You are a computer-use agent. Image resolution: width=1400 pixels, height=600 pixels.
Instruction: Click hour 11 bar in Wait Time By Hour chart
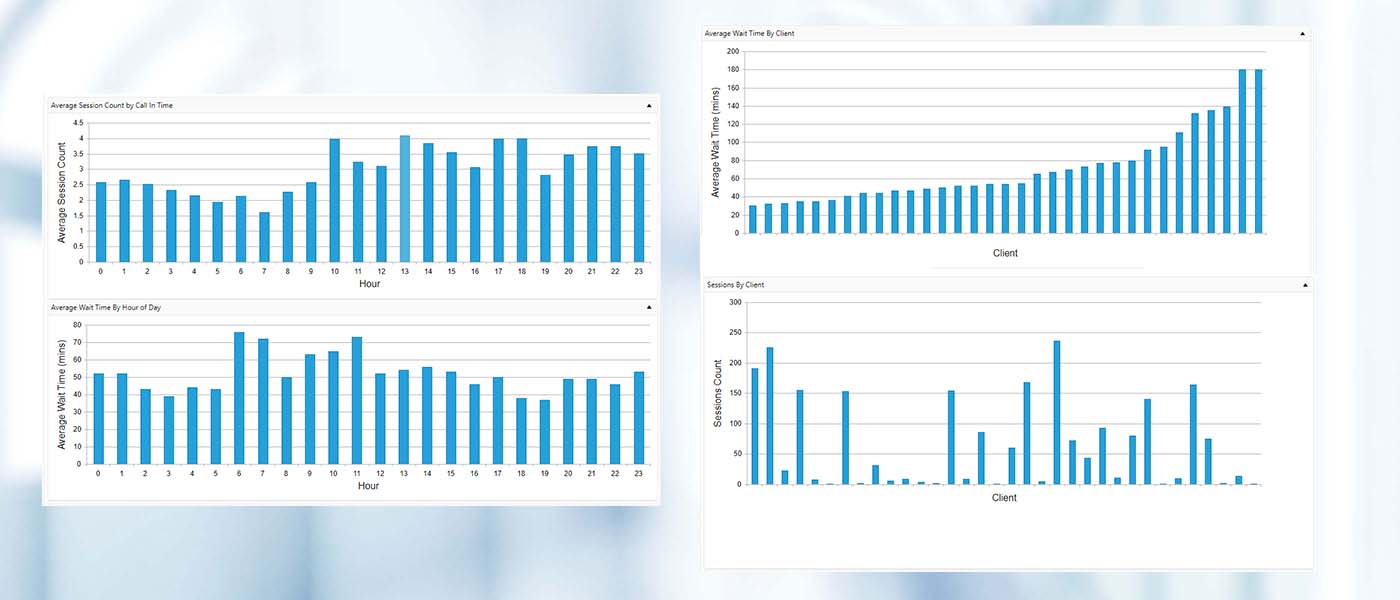tap(357, 400)
